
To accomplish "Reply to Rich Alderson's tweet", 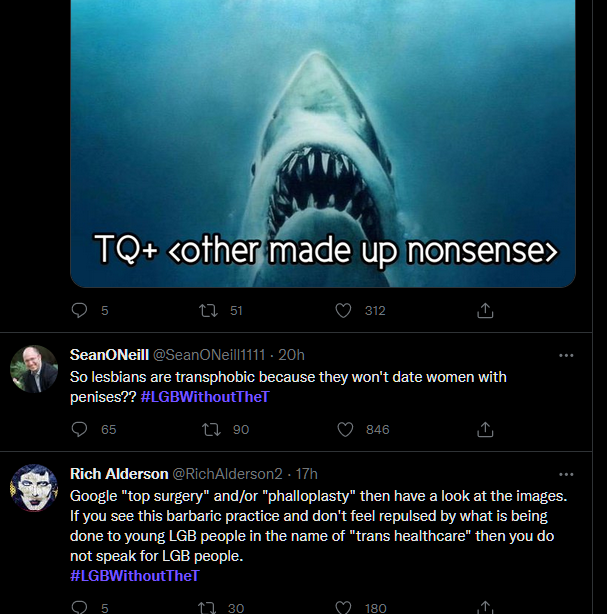I will click(x=80, y=606).
